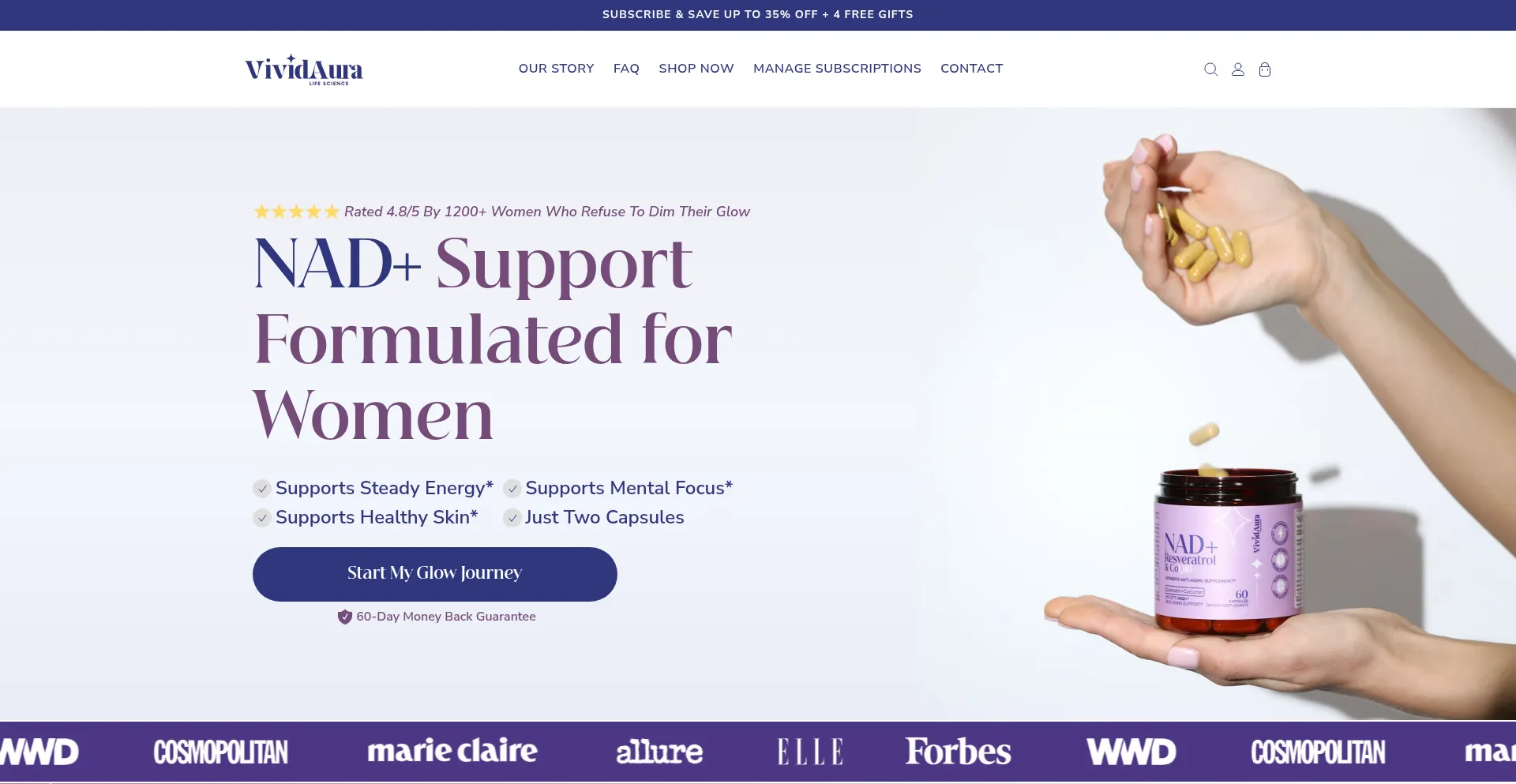Click the checkmark beside Supports Steady Energy
The width and height of the screenshot is (1516, 784).
262,489
